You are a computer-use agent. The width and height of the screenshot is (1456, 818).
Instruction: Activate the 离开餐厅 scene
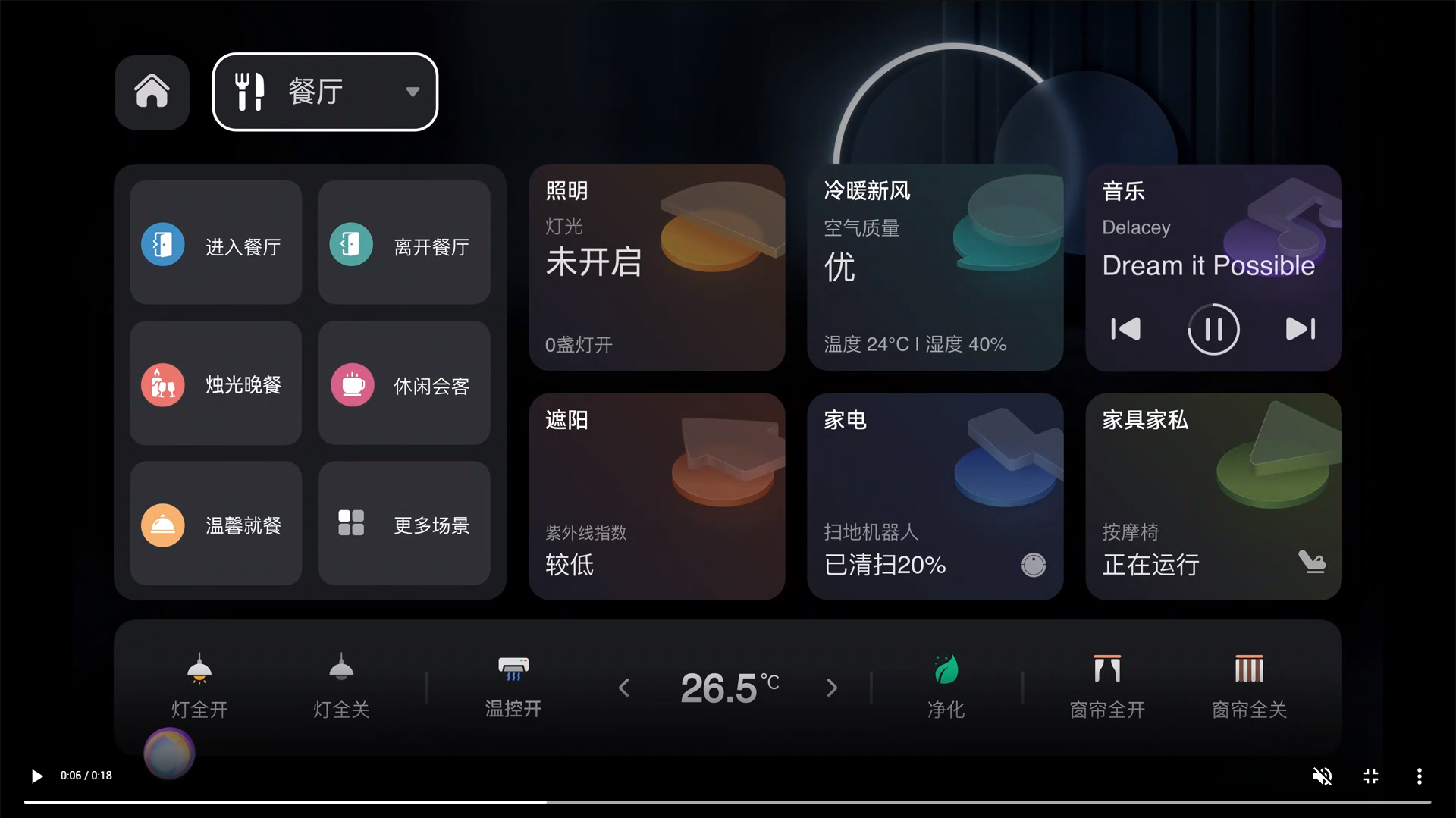pos(404,243)
